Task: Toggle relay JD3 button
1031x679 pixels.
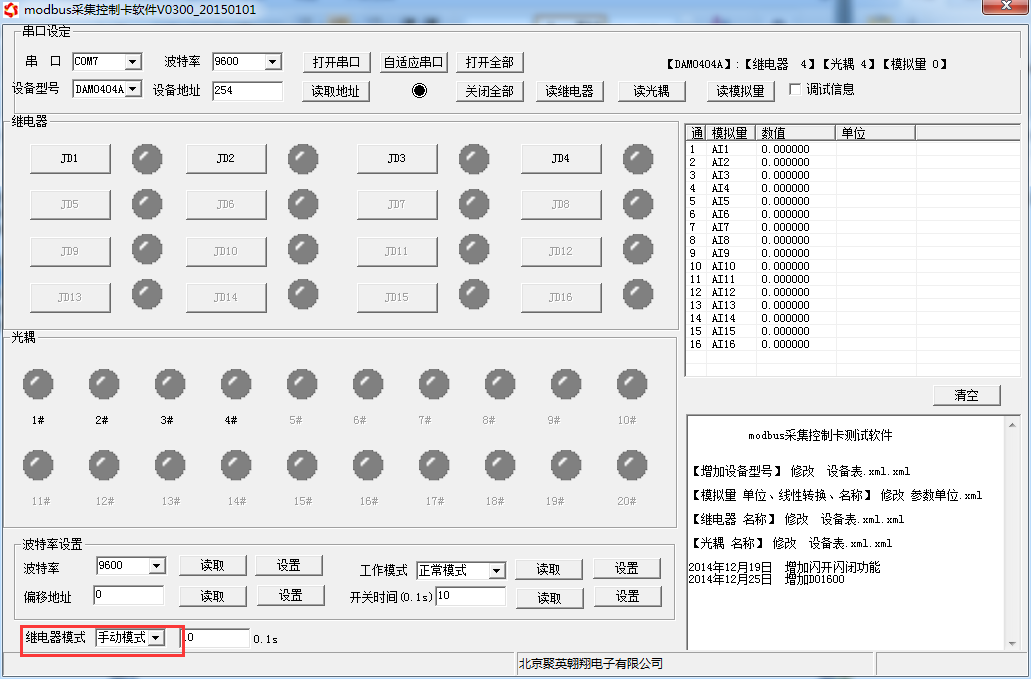Action: coord(396,159)
